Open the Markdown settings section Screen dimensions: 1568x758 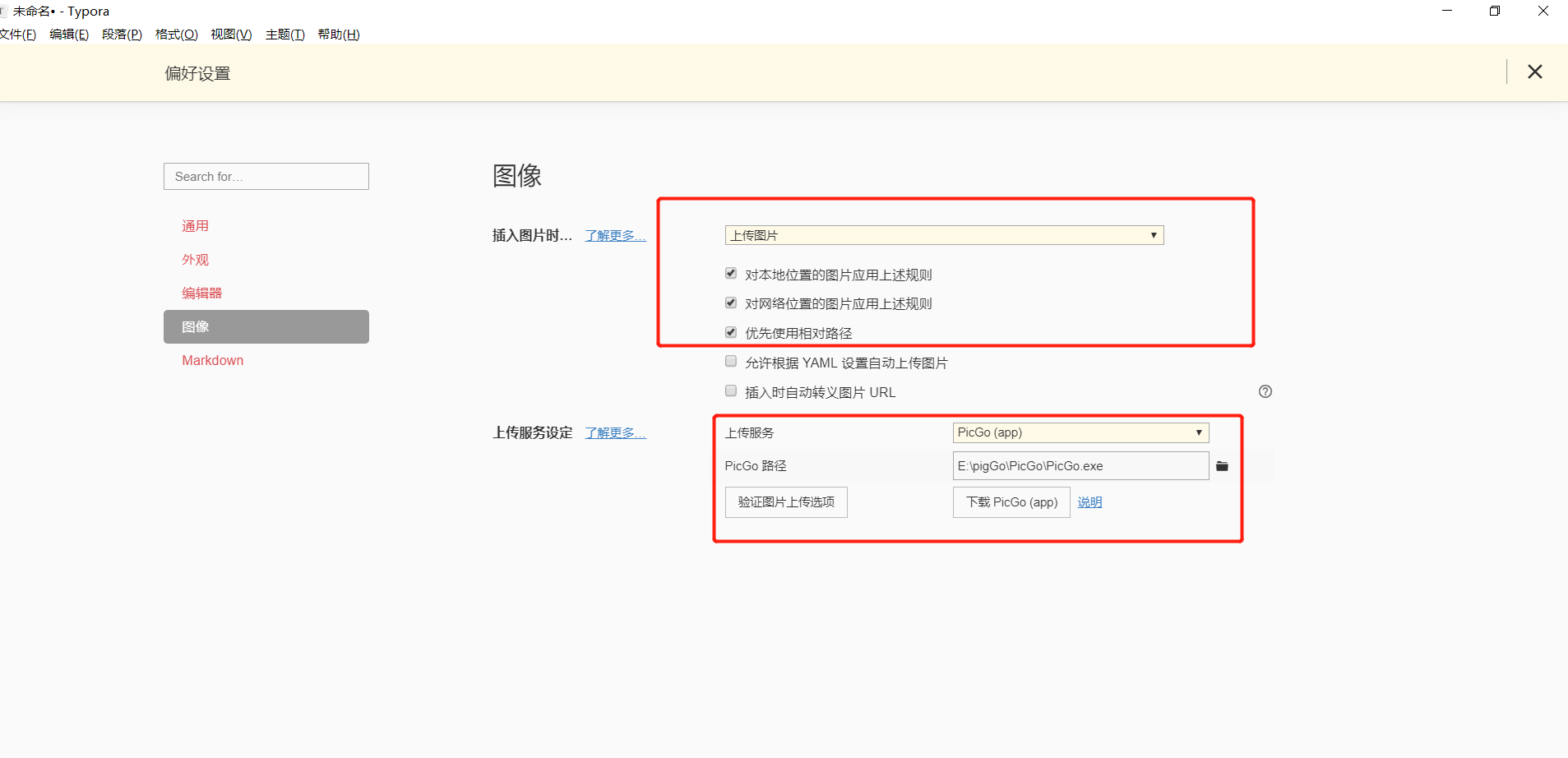click(212, 360)
